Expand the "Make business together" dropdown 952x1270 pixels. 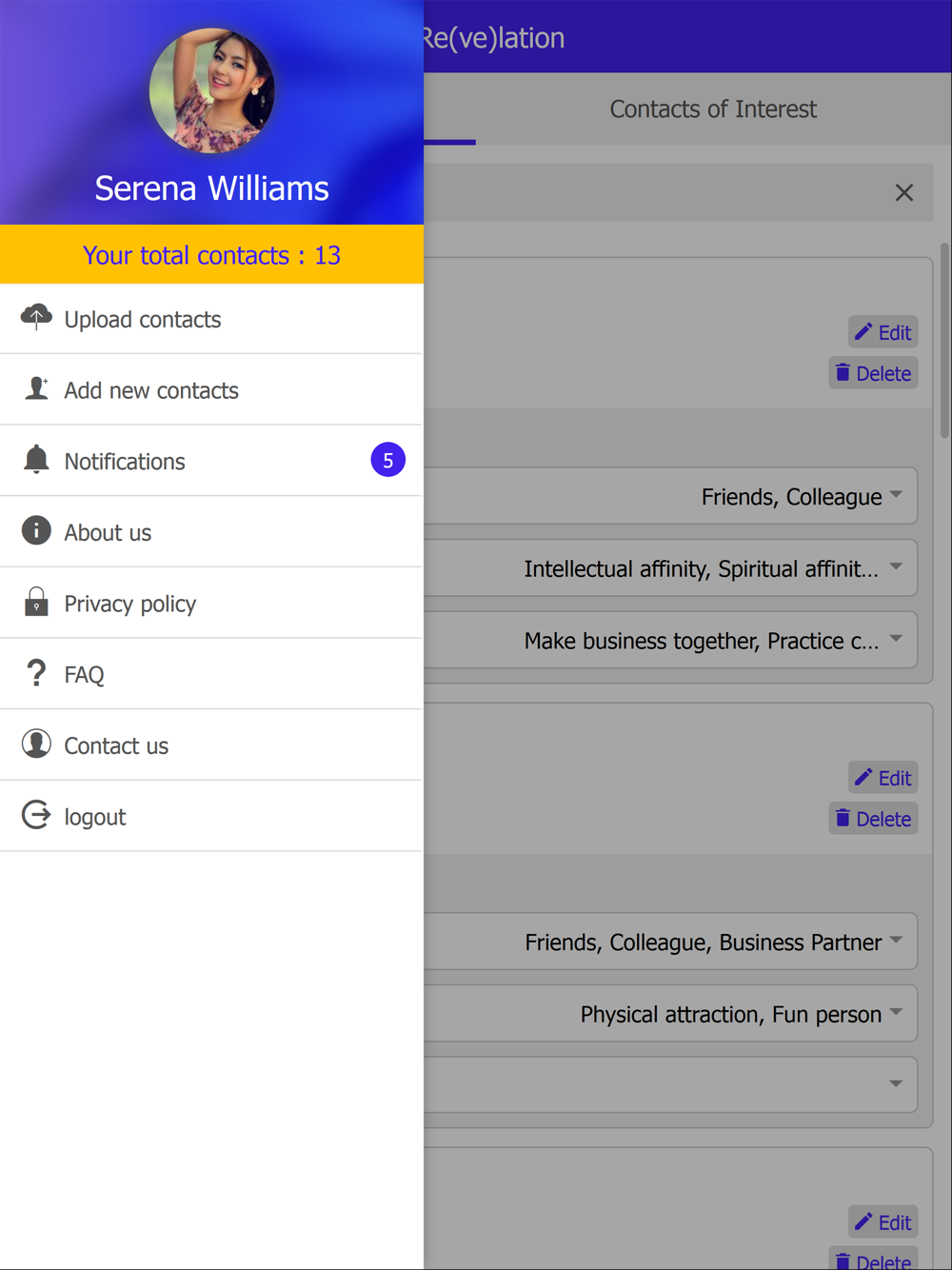click(x=896, y=640)
